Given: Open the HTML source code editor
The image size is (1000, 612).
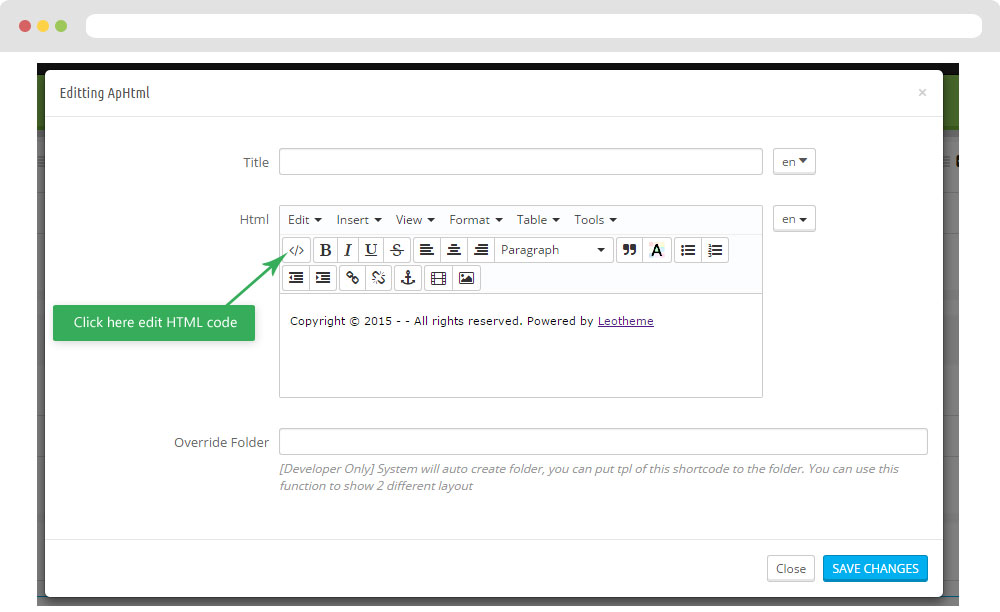Looking at the screenshot, I should [296, 250].
